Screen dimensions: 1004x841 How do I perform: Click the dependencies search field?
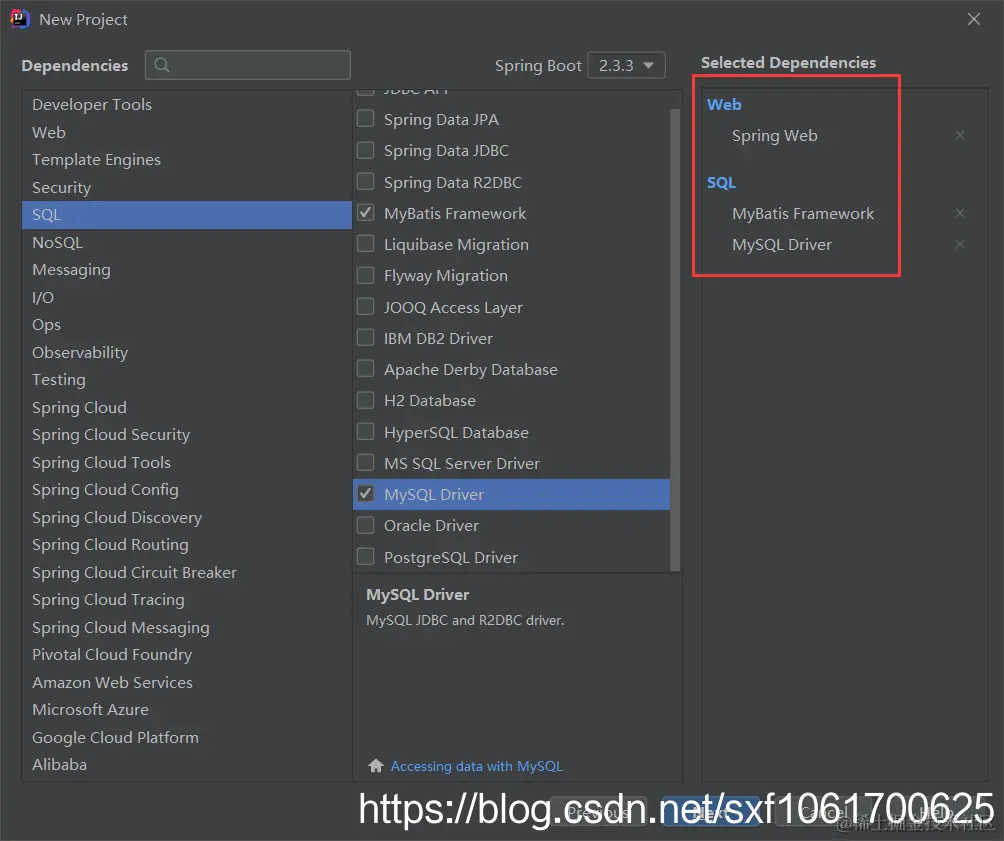(x=248, y=65)
